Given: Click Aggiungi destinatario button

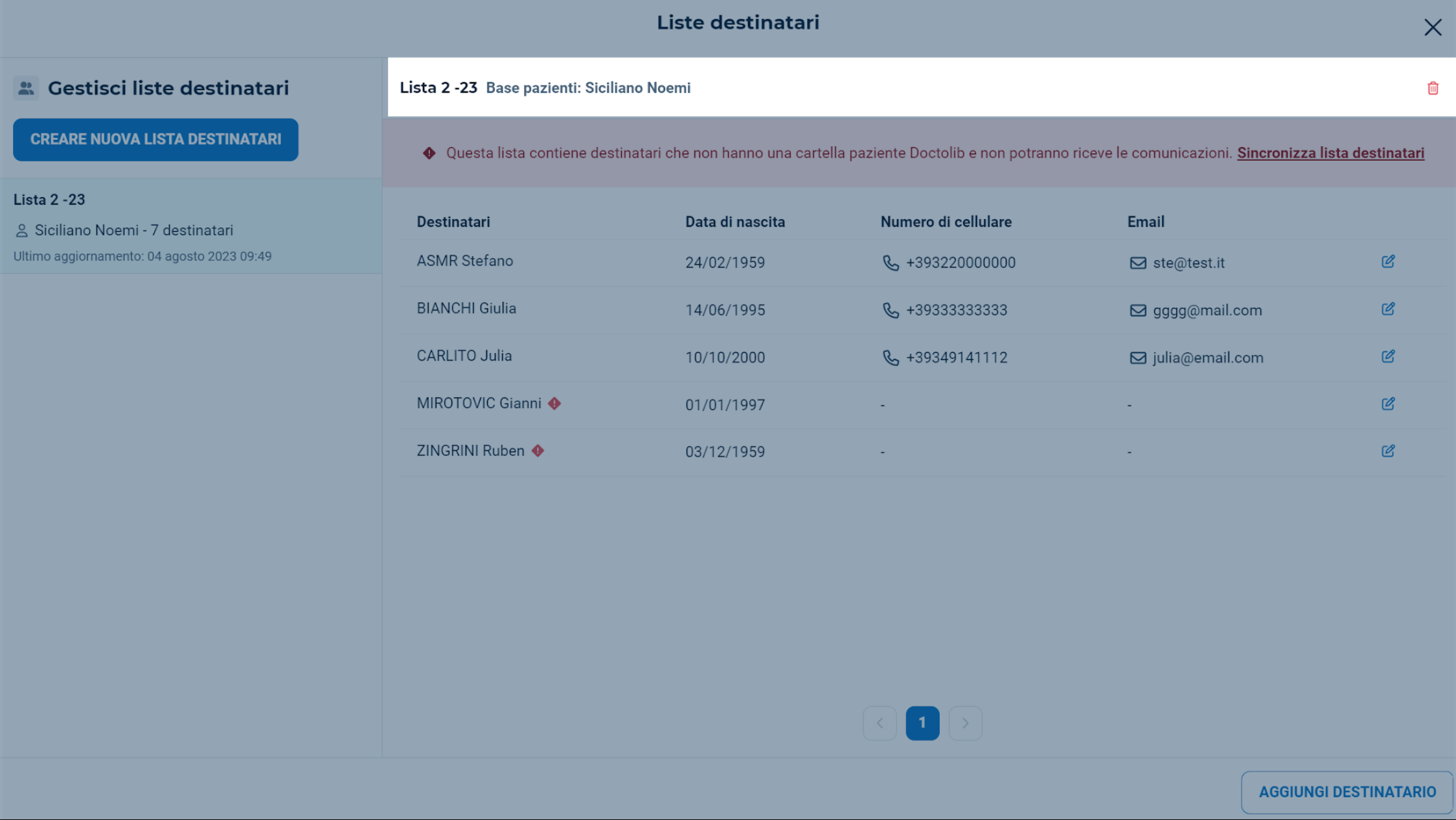Looking at the screenshot, I should [x=1347, y=792].
